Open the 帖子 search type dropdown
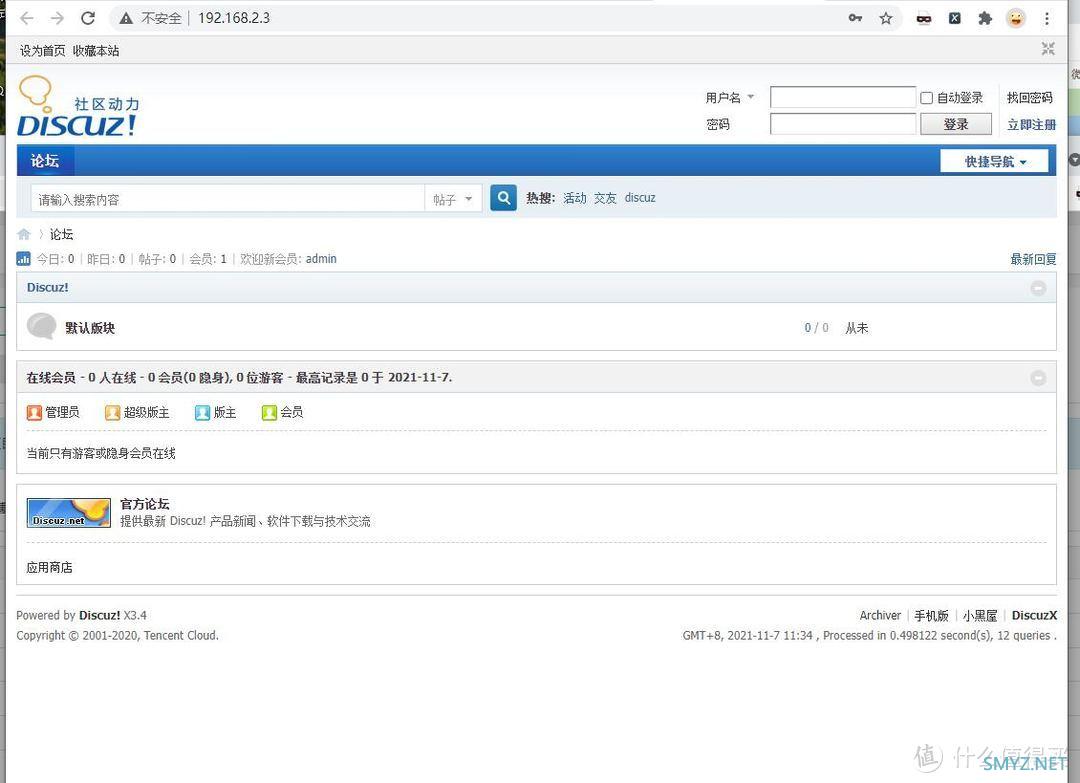1080x783 pixels. click(453, 199)
